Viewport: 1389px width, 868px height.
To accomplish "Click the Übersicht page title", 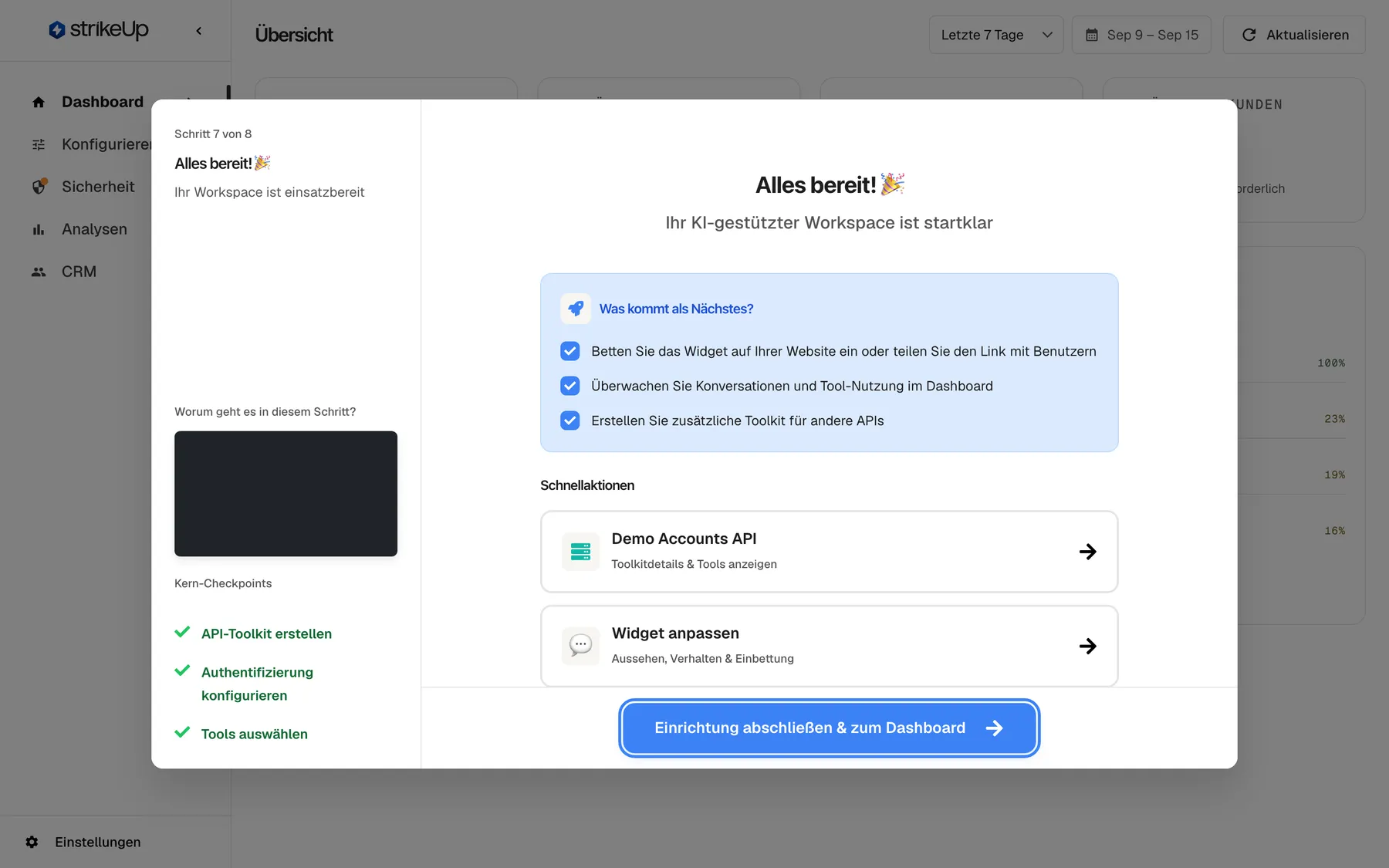I will tap(294, 35).
